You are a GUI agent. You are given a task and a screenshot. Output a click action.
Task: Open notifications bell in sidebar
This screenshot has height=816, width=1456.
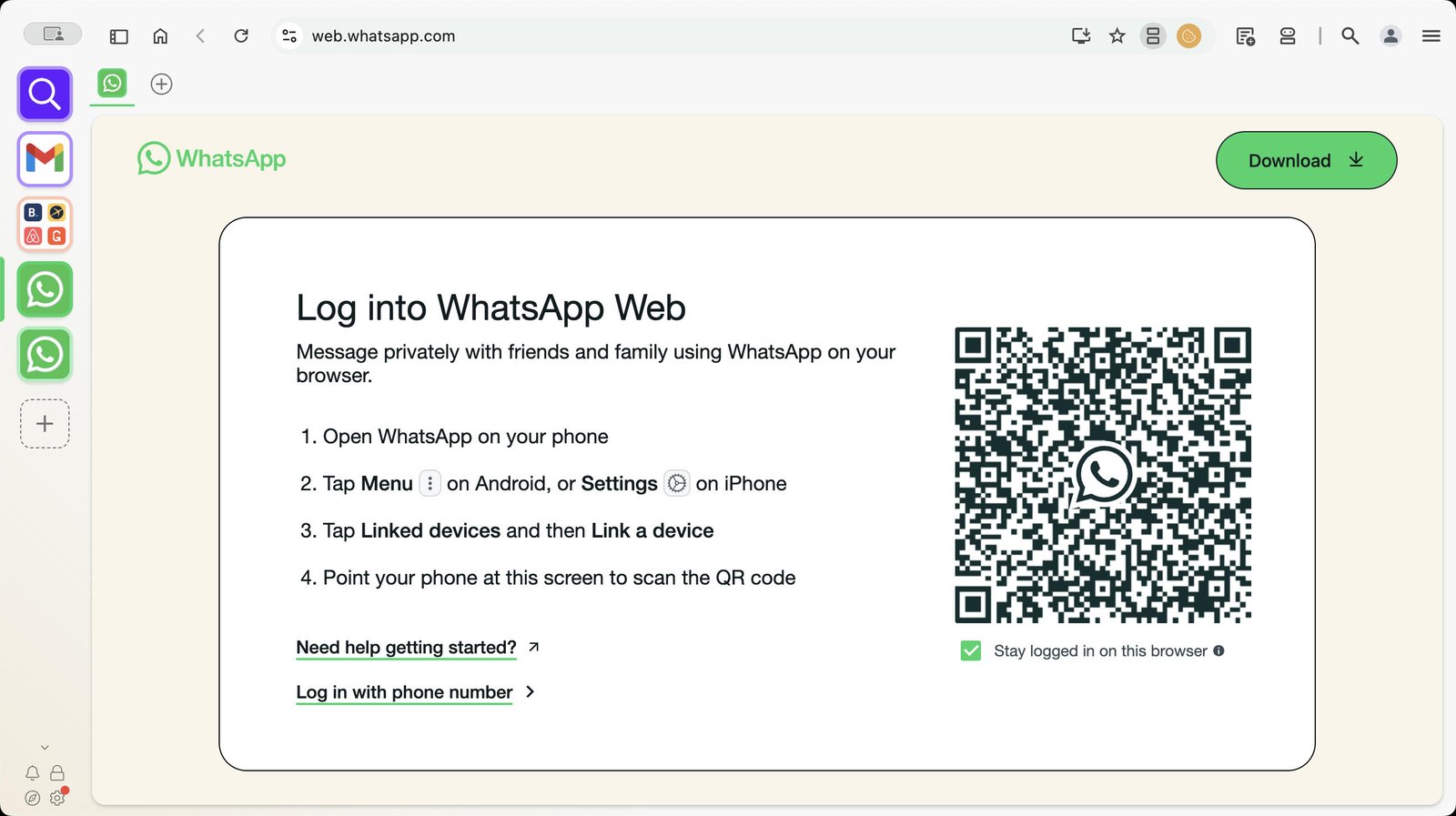[x=33, y=773]
